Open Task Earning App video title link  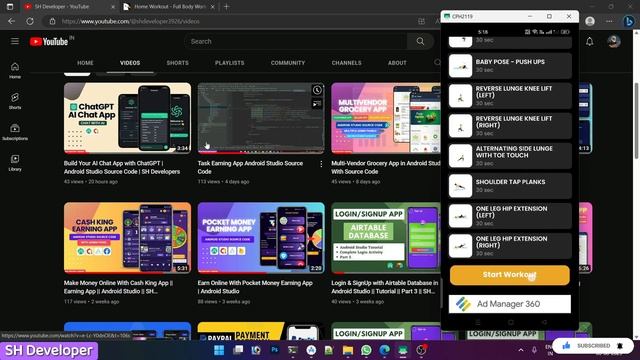250,167
